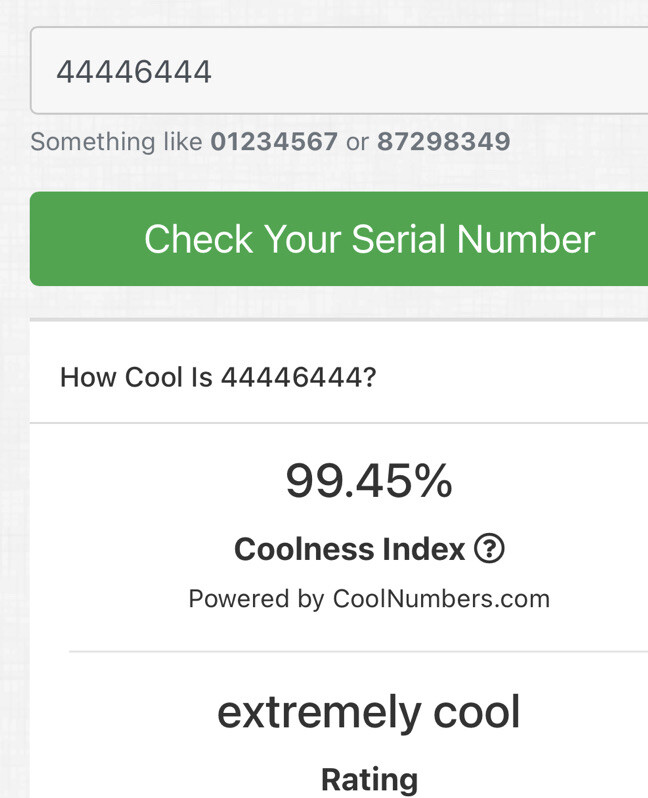Select the example serial 87298349
Image resolution: width=648 pixels, height=798 pixels.
(x=443, y=142)
